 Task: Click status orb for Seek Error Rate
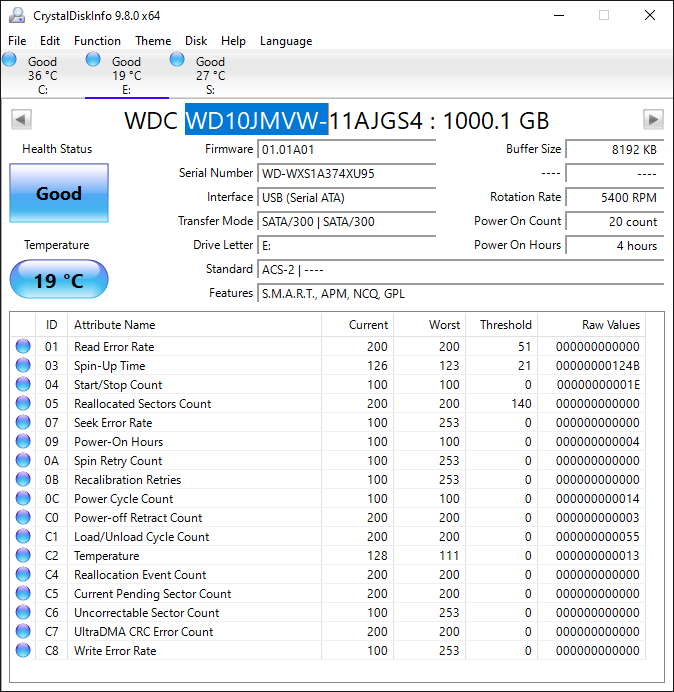tap(23, 422)
